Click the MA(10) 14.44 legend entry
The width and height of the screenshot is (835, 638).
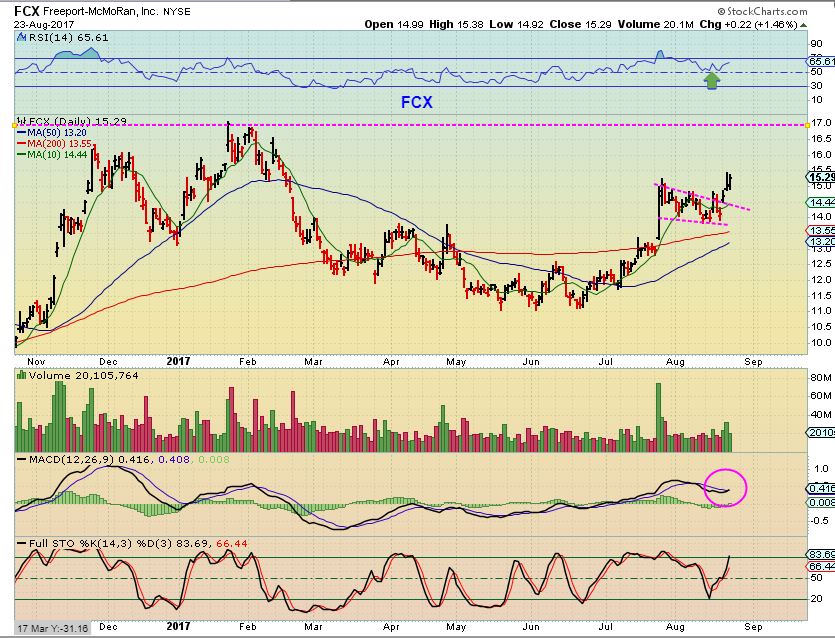tap(56, 154)
